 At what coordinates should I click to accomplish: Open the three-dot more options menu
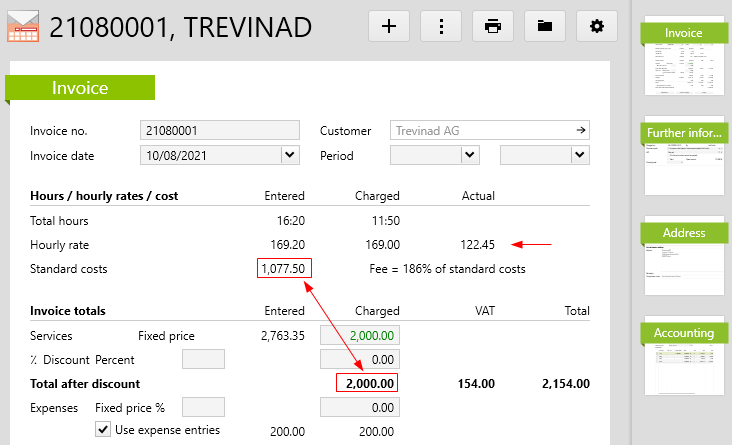pos(441,26)
